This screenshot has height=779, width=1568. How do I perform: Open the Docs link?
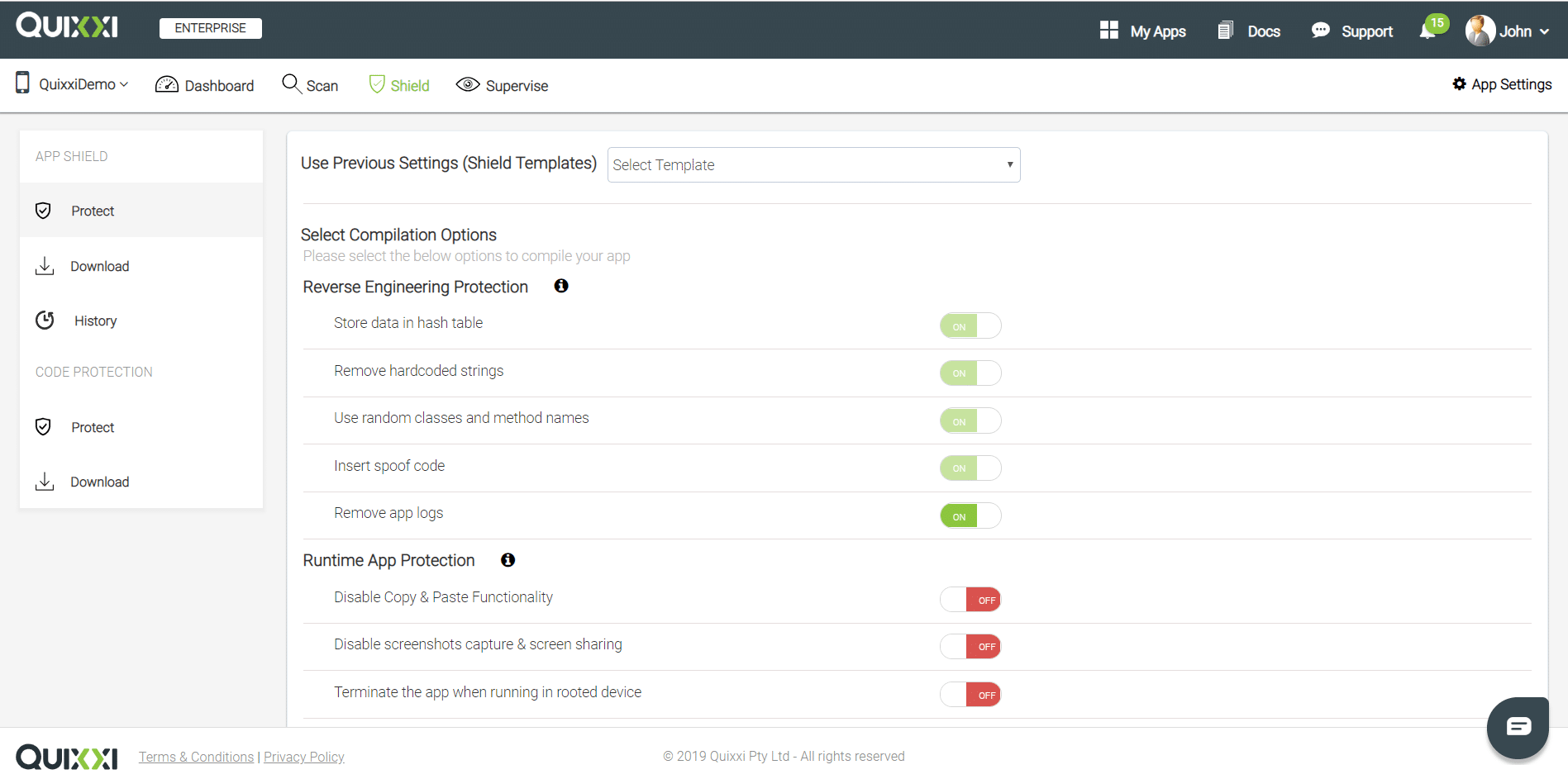click(1264, 31)
